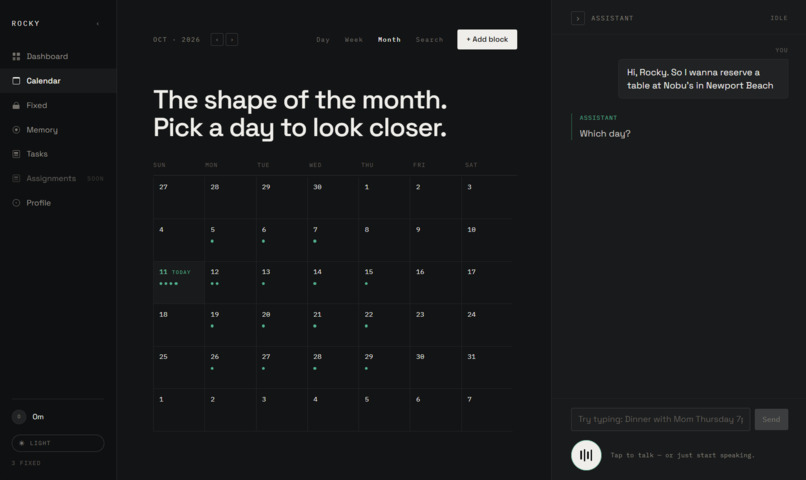Pick October 26 in the calendar
Image resolution: width=806 pixels, height=480 pixels.
click(230, 367)
